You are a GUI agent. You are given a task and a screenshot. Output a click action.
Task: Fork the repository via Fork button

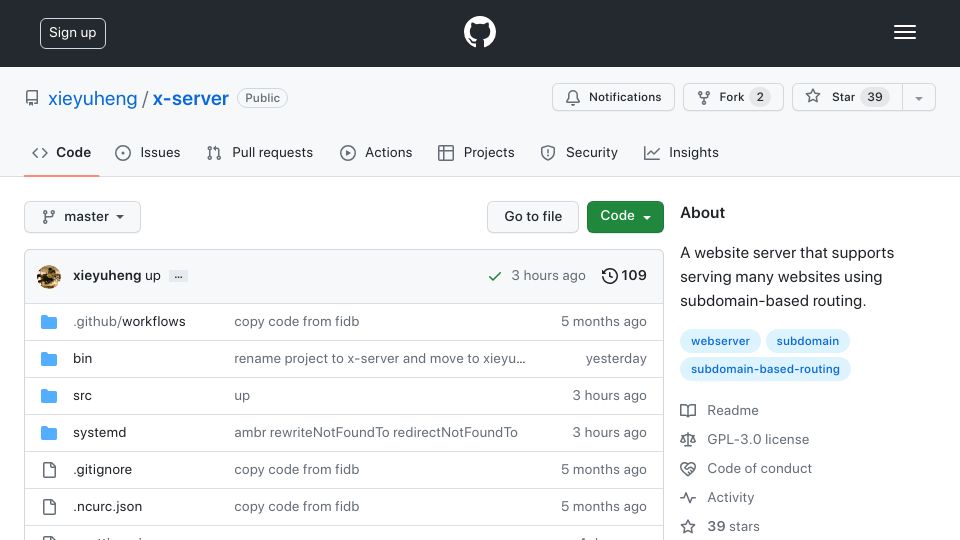733,97
